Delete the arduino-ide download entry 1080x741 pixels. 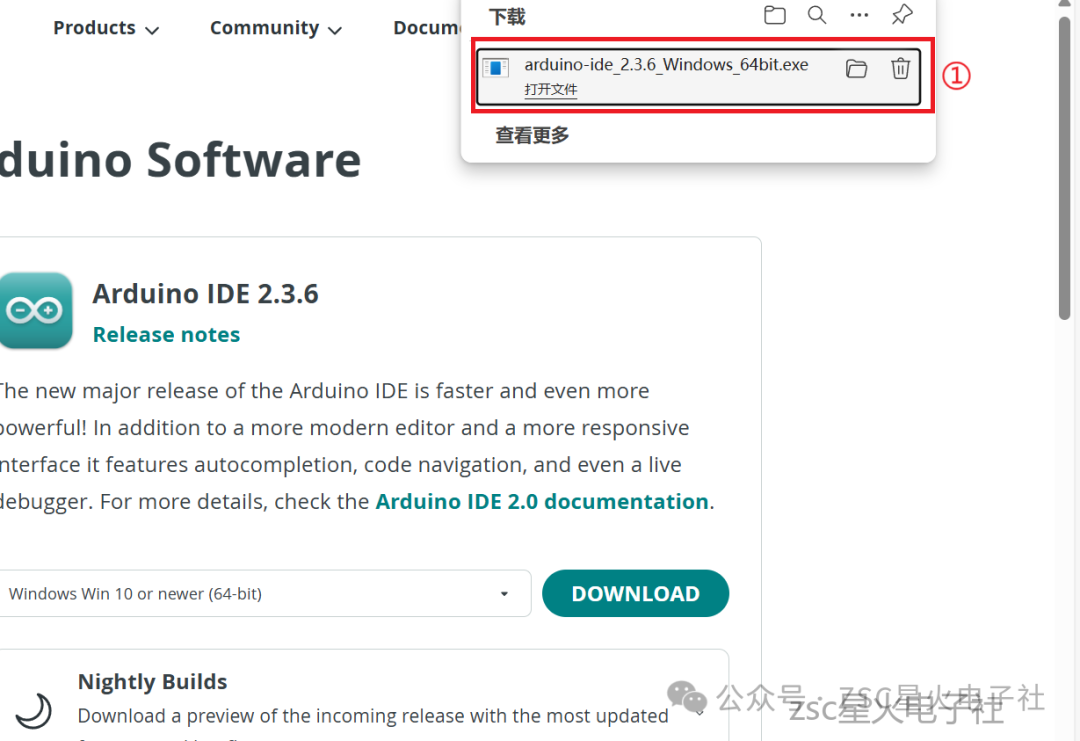[900, 68]
